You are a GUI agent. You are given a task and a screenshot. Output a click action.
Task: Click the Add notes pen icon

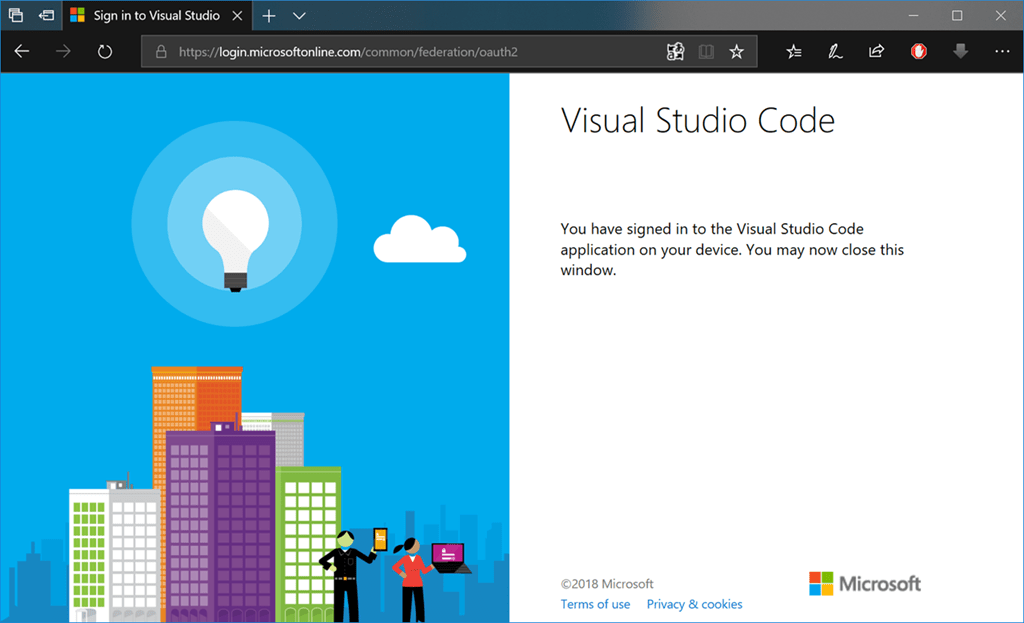point(835,52)
